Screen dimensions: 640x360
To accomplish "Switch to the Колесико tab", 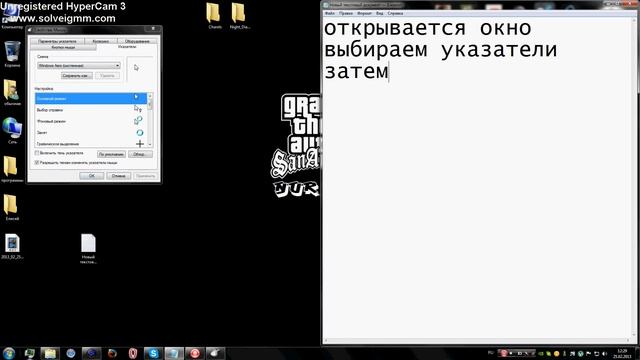I will [100, 41].
